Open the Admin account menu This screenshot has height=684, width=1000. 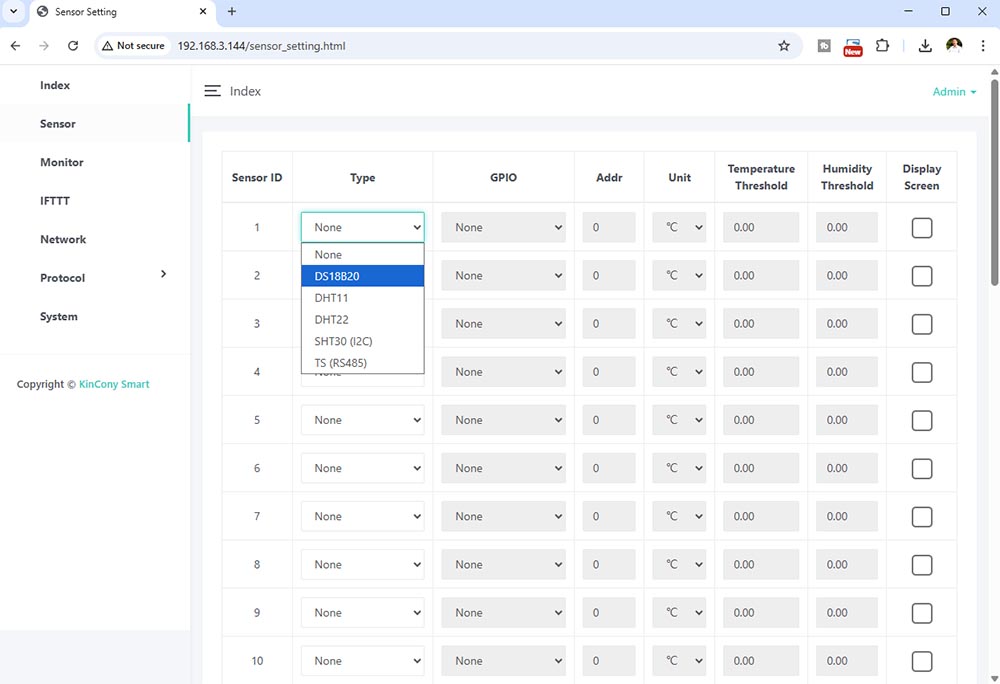coord(953,92)
